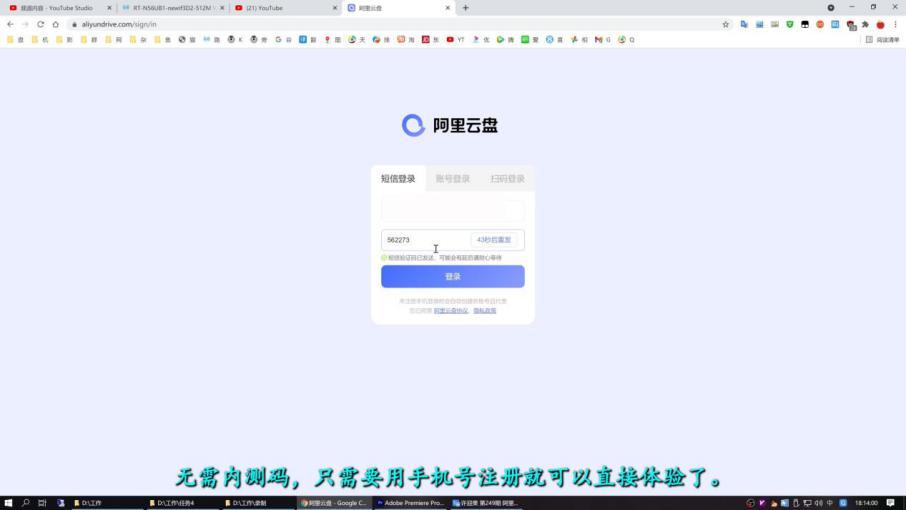Open the Windows Start menu
The width and height of the screenshot is (906, 510).
(8, 502)
